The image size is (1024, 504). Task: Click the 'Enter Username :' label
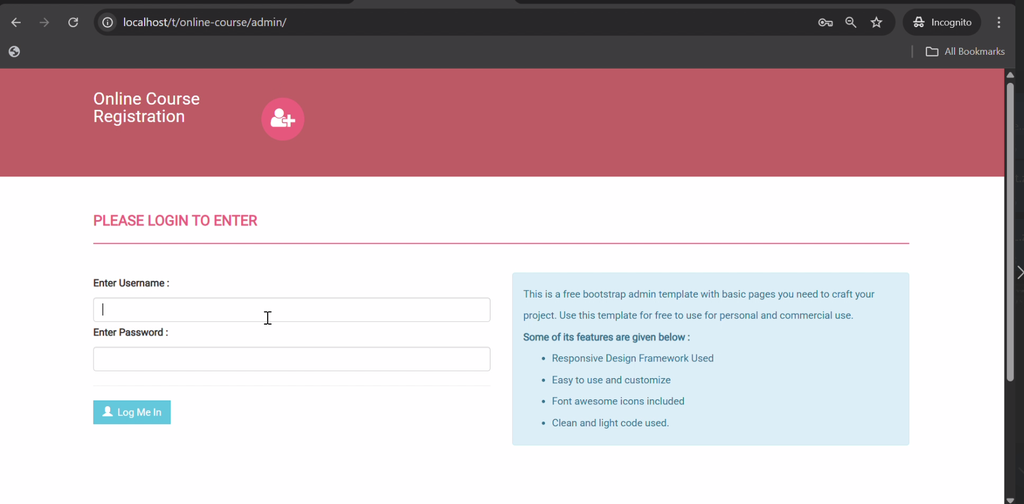(x=131, y=283)
